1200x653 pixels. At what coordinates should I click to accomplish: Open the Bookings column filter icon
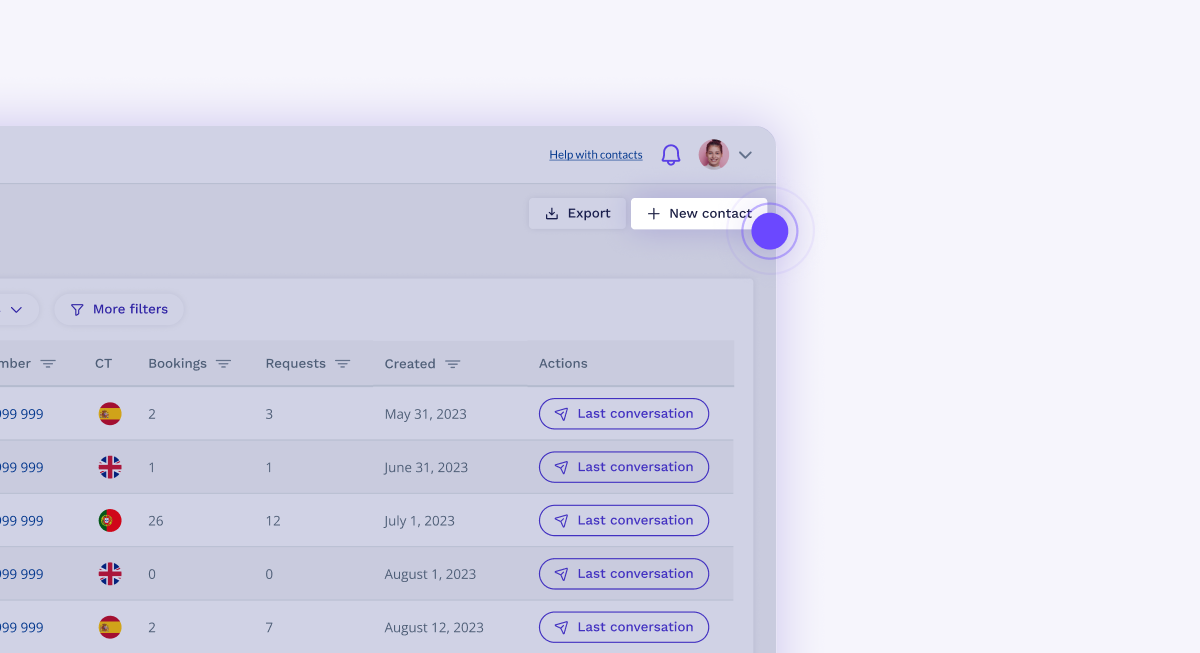(x=224, y=363)
